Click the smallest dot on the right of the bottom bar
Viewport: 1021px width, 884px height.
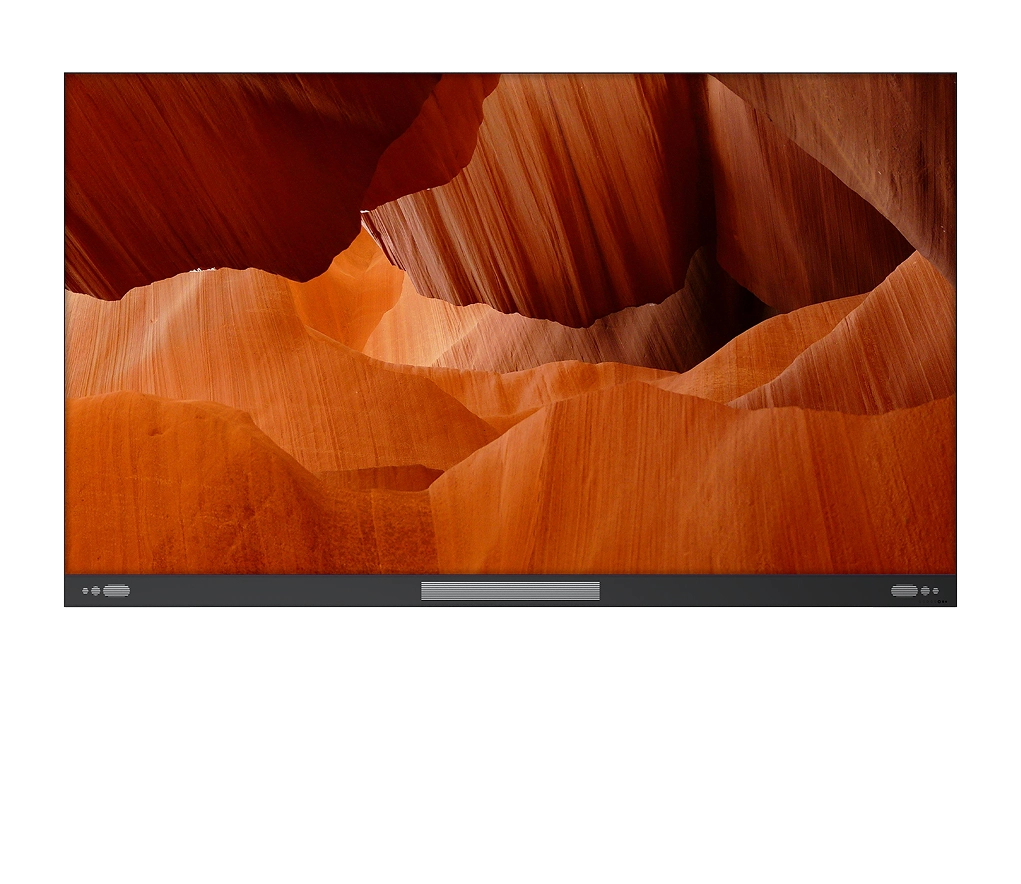click(936, 591)
